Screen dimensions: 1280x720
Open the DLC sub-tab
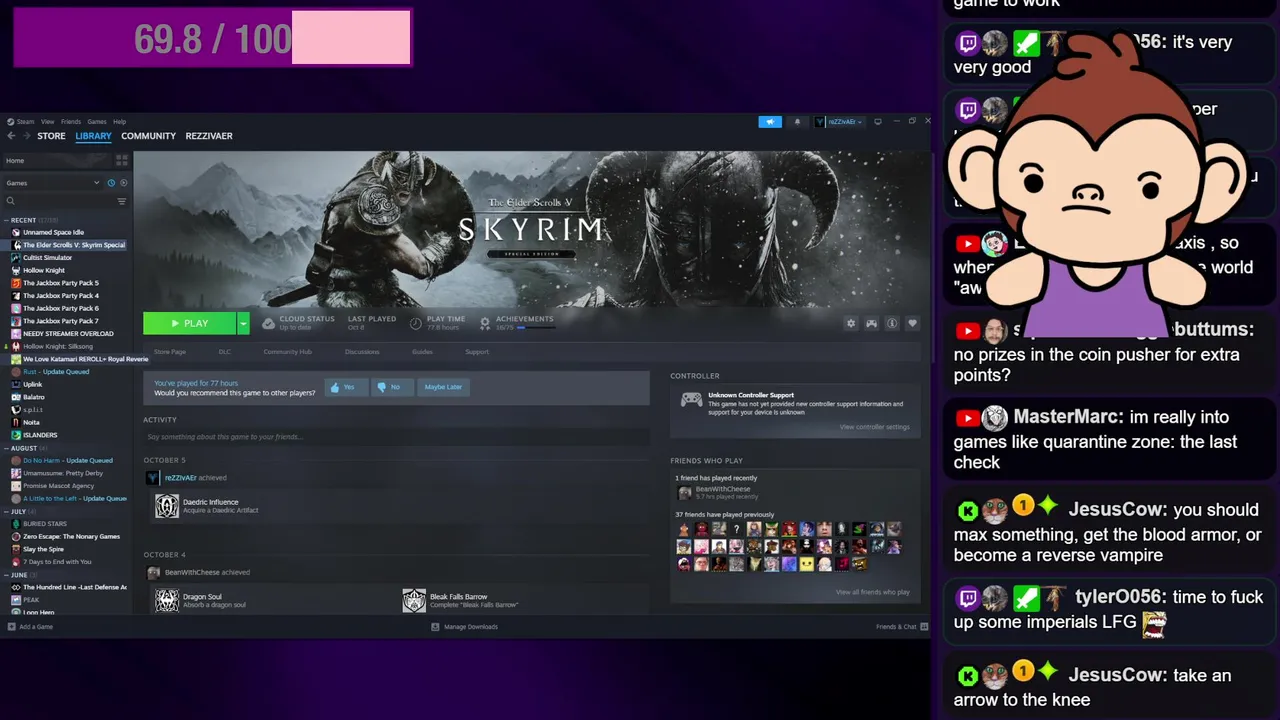coord(225,352)
